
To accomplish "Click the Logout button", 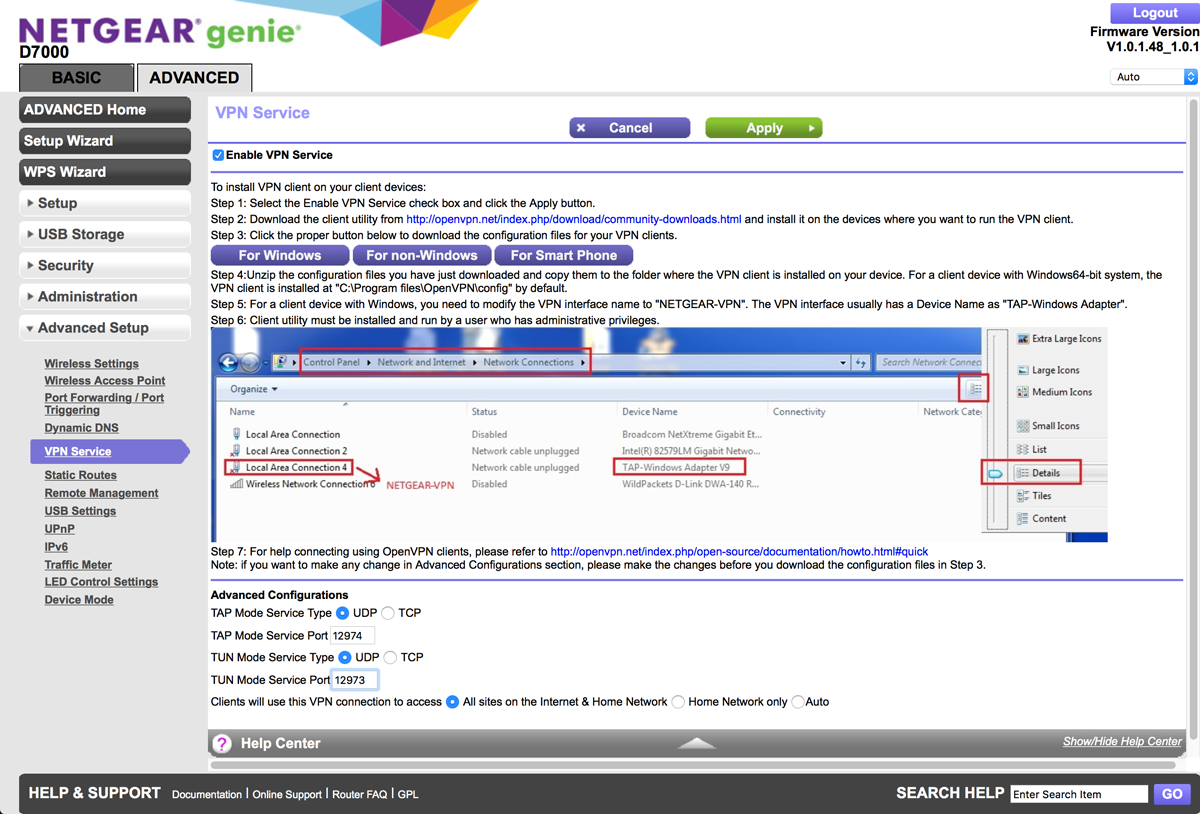I will [1155, 13].
